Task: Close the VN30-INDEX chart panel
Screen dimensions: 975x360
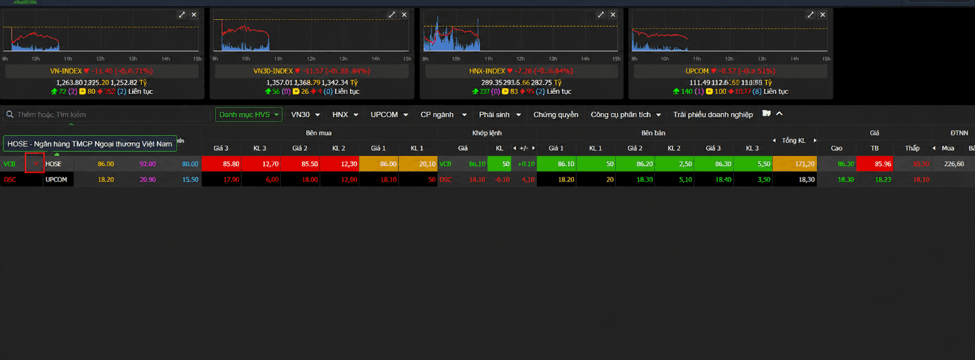Action: point(404,14)
